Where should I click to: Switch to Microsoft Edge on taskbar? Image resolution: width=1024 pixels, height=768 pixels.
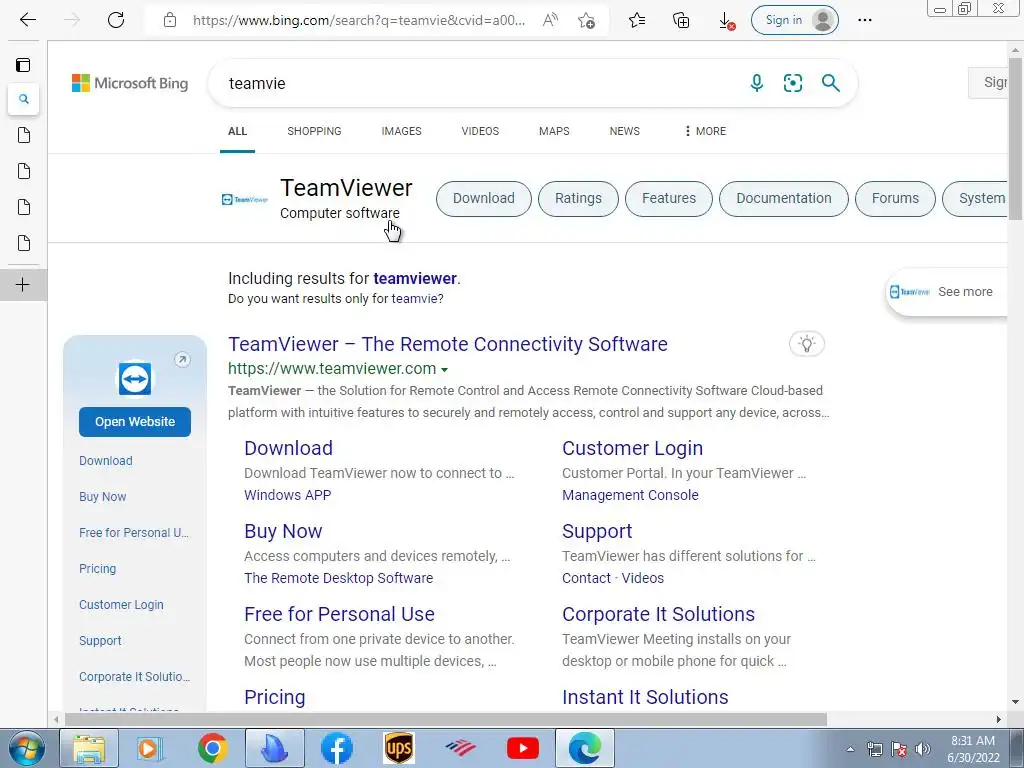pos(584,748)
